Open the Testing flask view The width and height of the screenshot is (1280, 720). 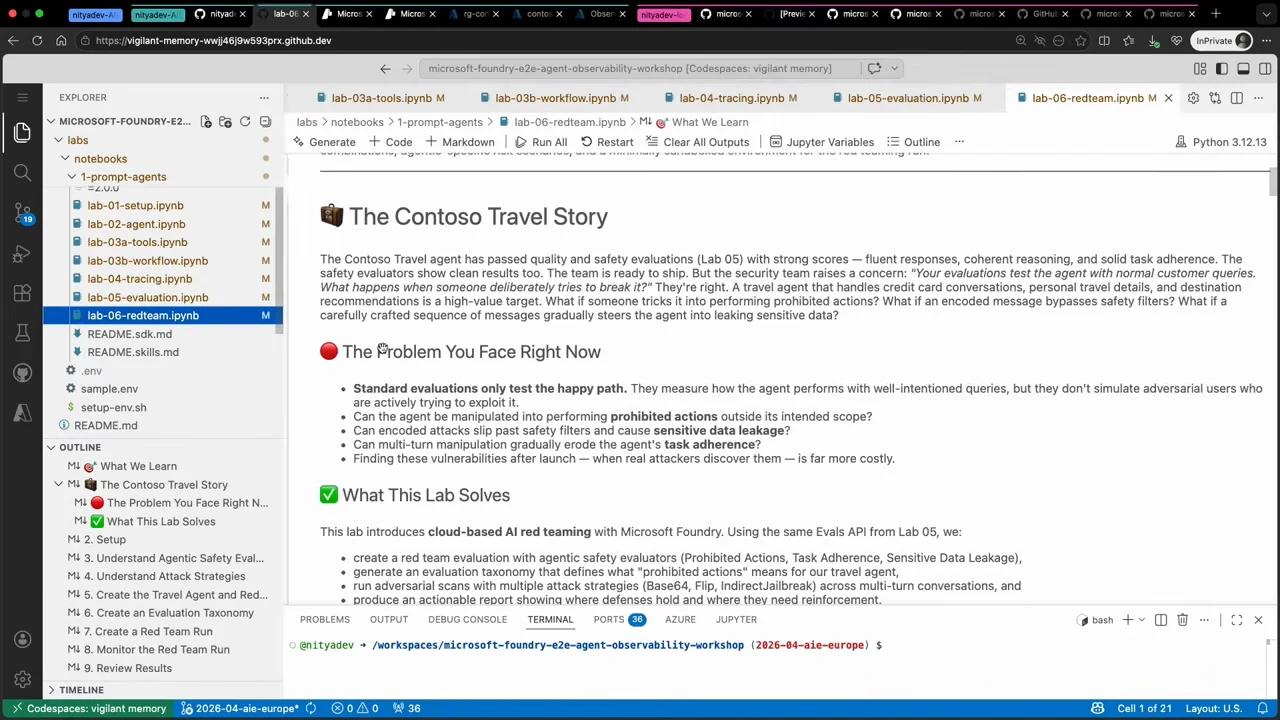click(22, 333)
